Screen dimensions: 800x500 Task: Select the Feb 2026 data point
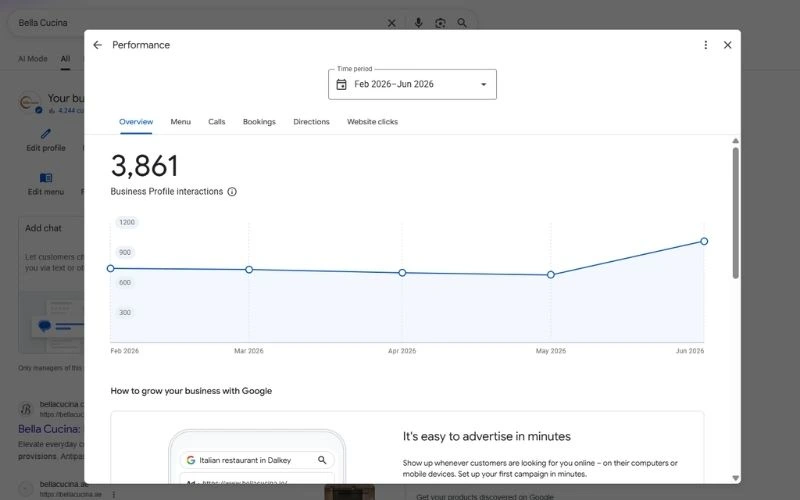tap(110, 268)
